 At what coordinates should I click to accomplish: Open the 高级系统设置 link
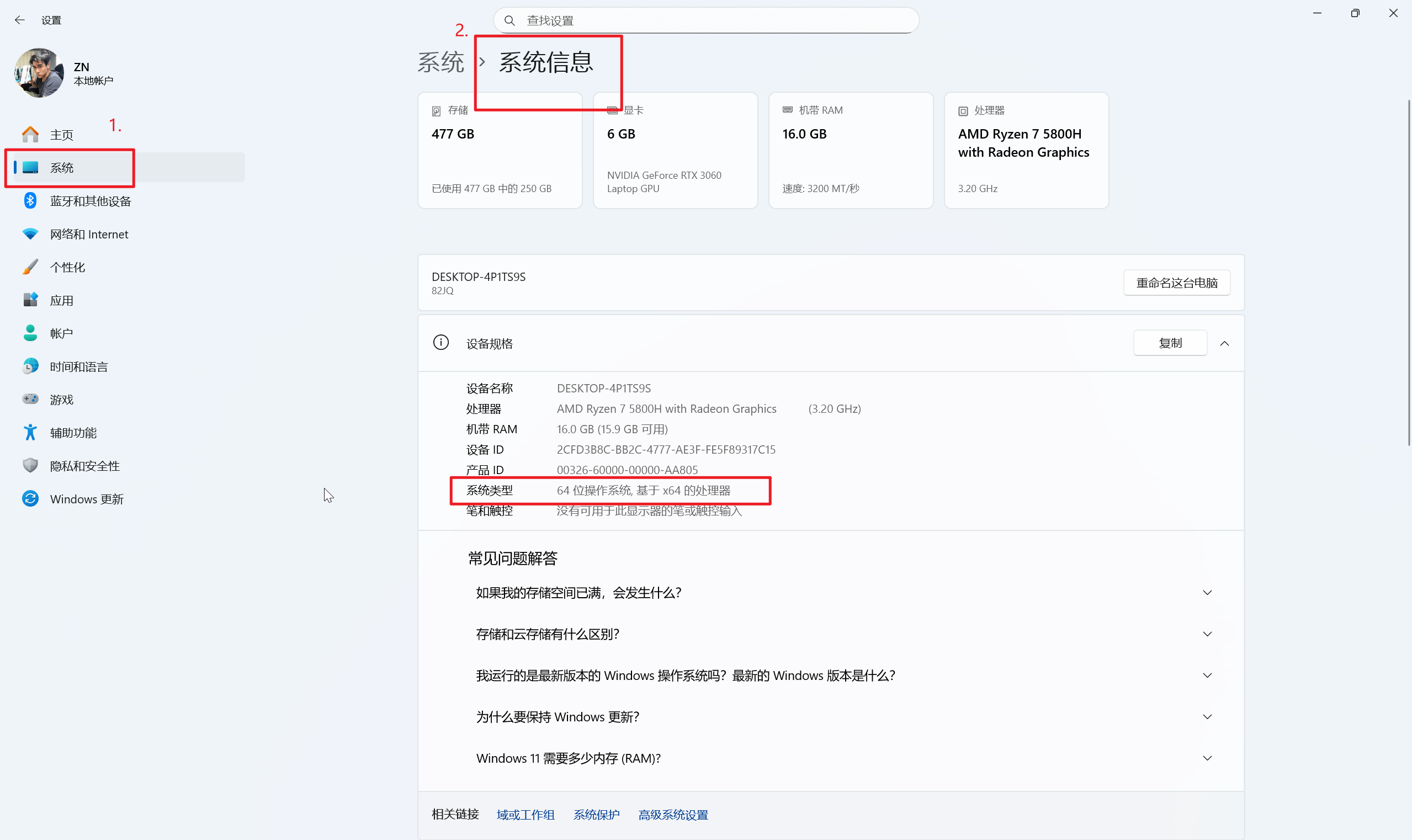(672, 815)
